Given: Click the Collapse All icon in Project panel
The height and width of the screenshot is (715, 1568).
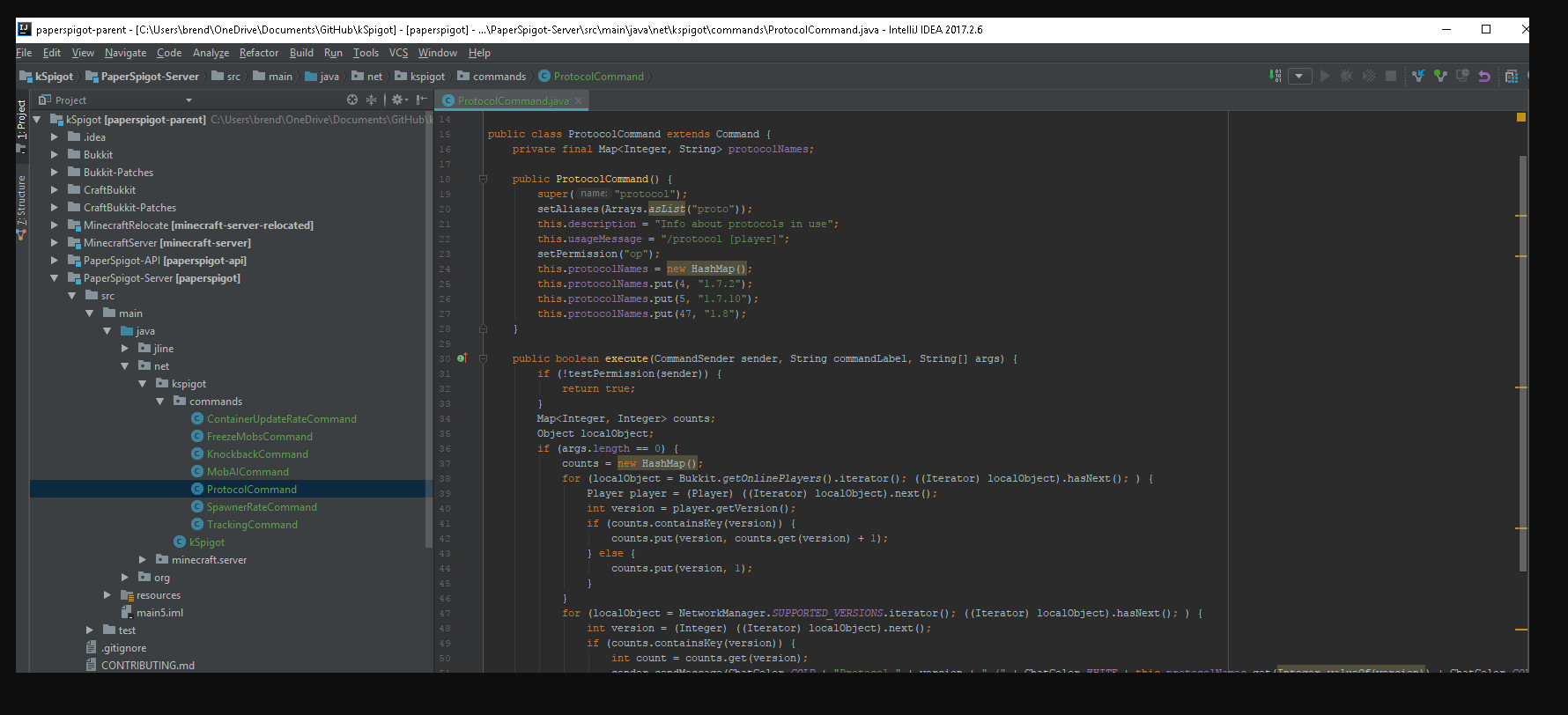Looking at the screenshot, I should tap(371, 100).
